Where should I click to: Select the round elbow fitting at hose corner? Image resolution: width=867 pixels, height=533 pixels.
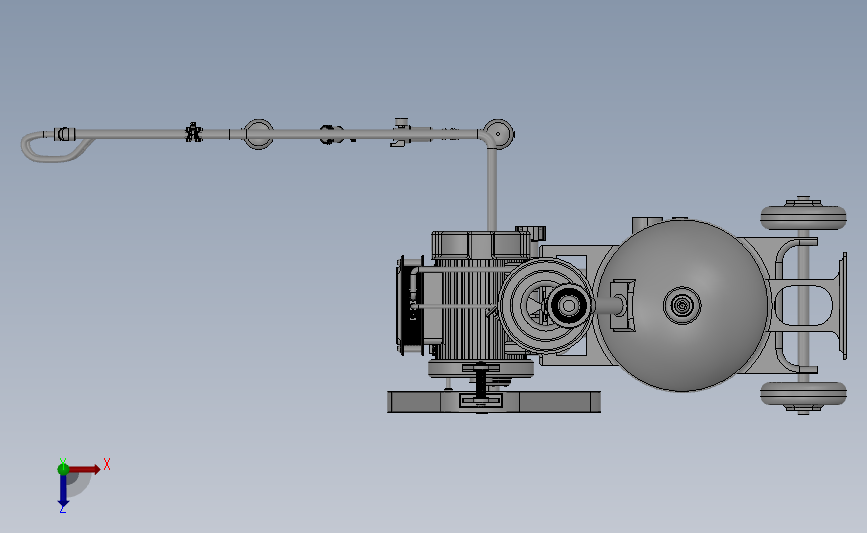click(x=498, y=134)
